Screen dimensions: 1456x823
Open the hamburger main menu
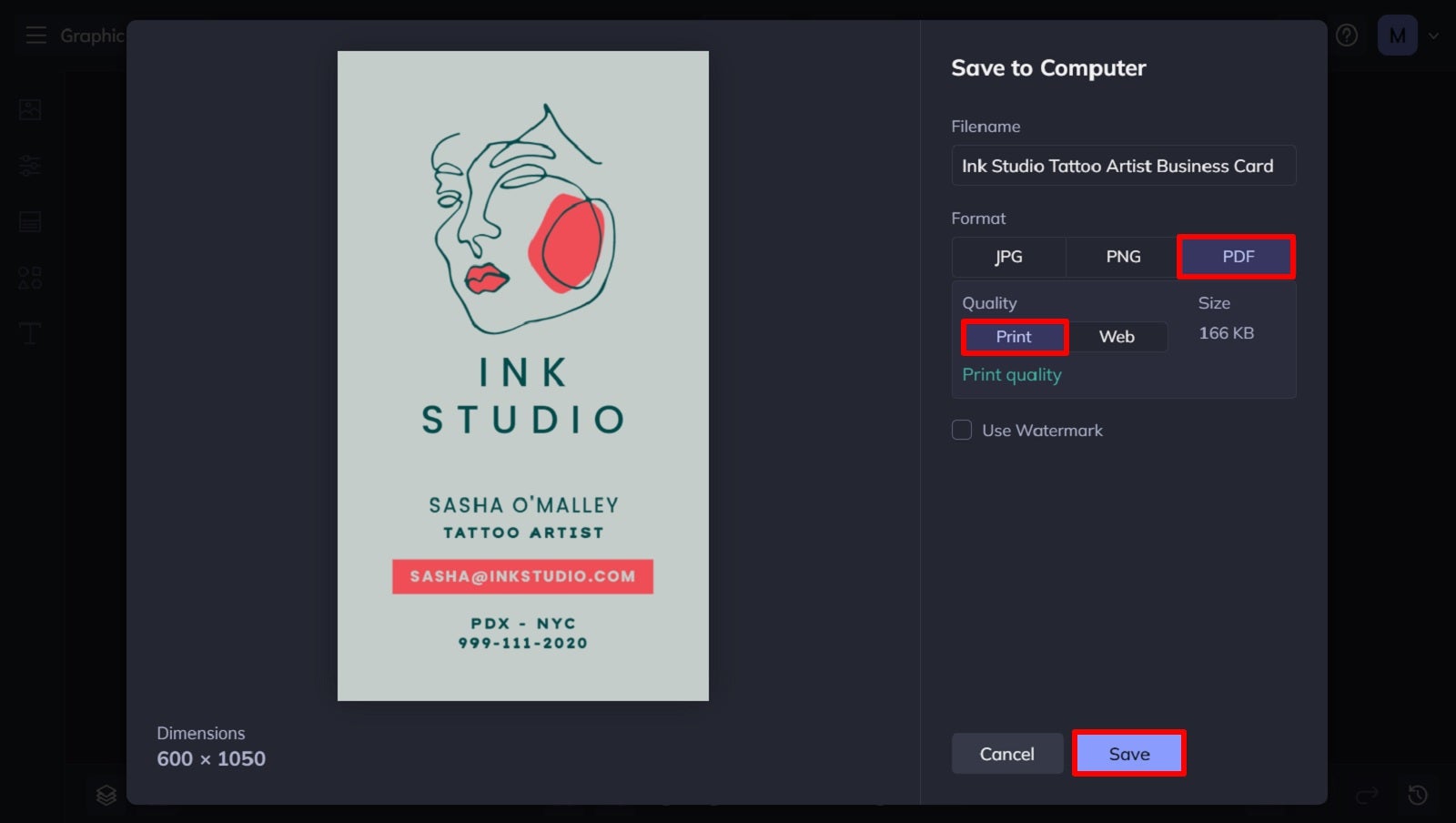(35, 36)
